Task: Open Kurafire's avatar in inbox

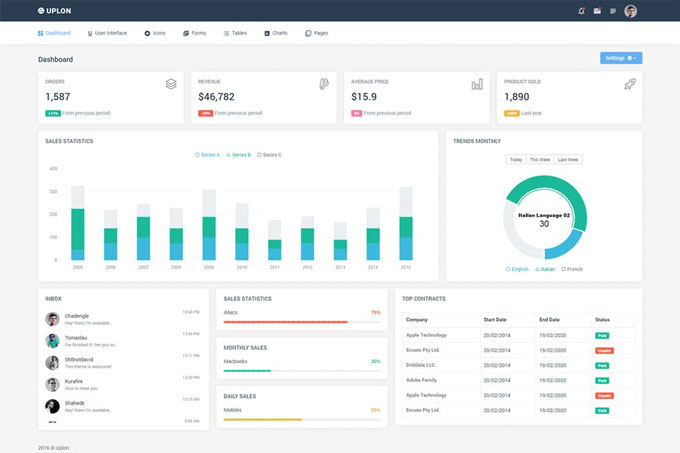Action: 52,384
